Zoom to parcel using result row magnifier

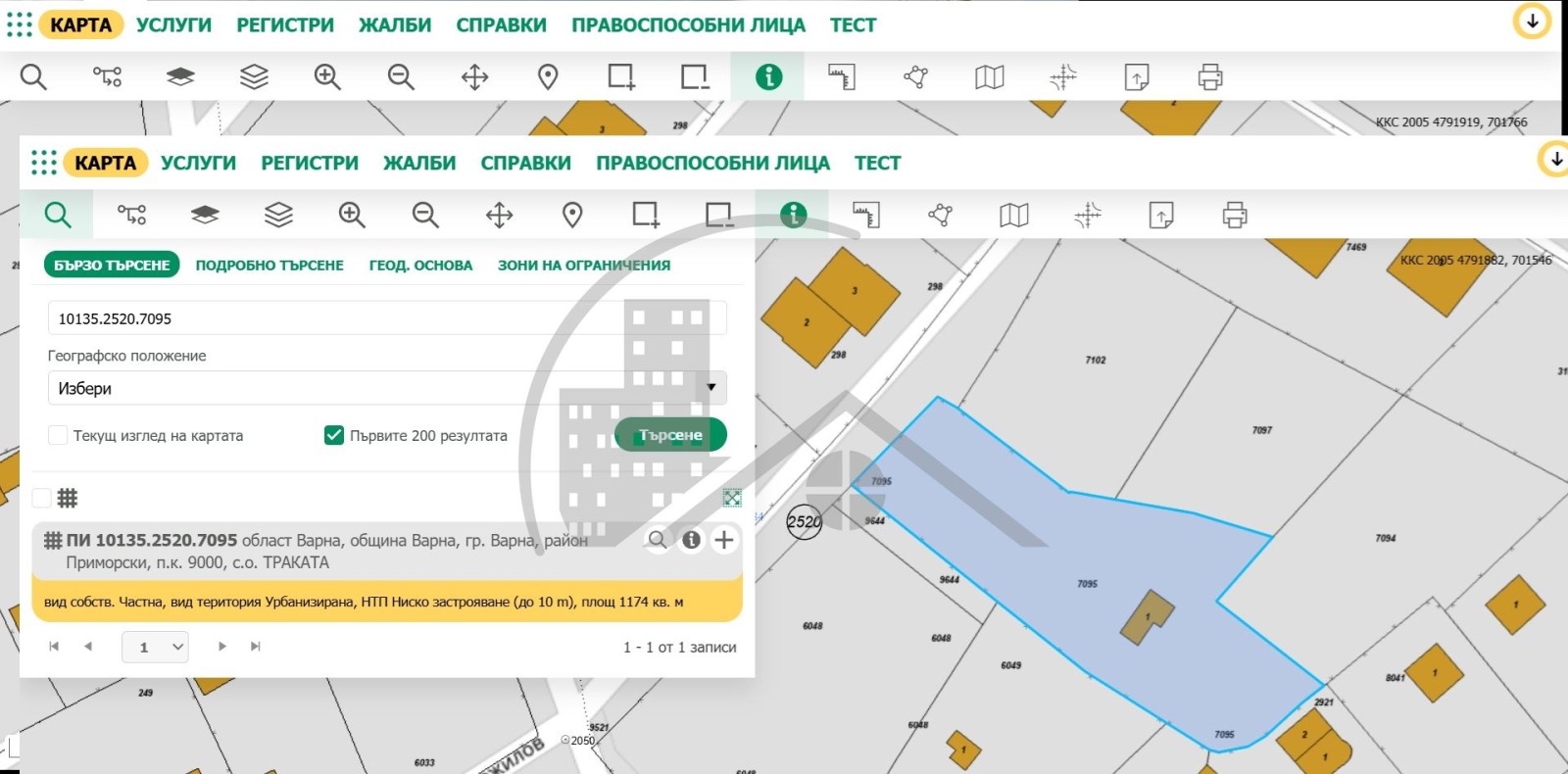click(x=658, y=540)
